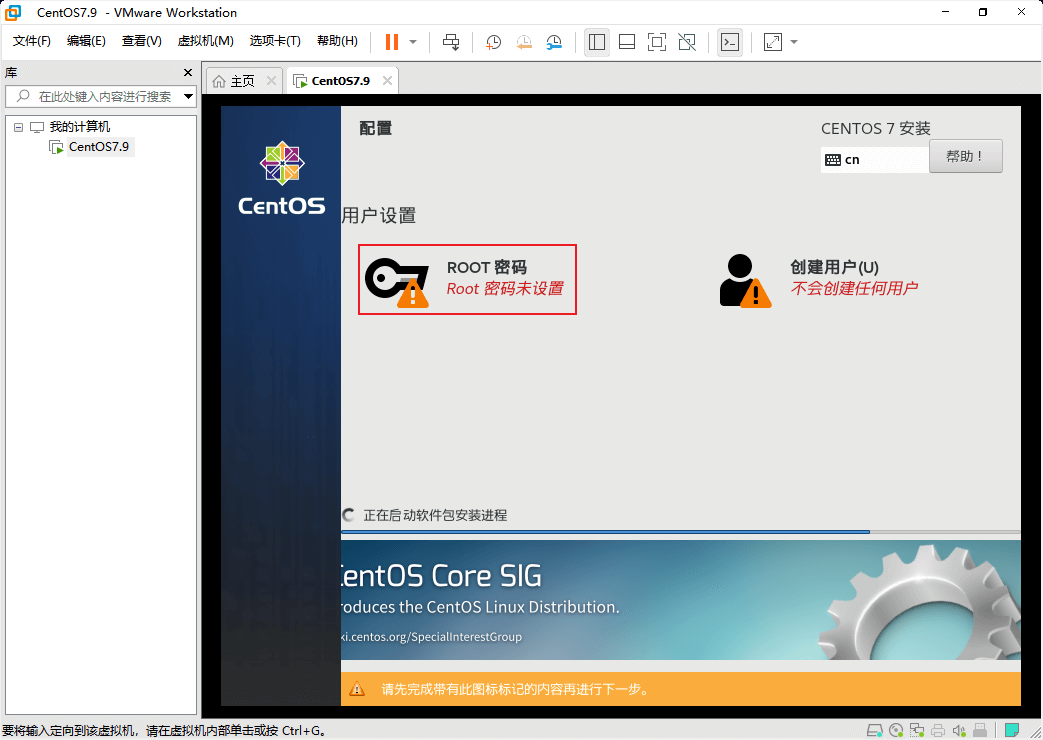The width and height of the screenshot is (1043, 740).
Task: Click the printer status icon
Action: (938, 731)
